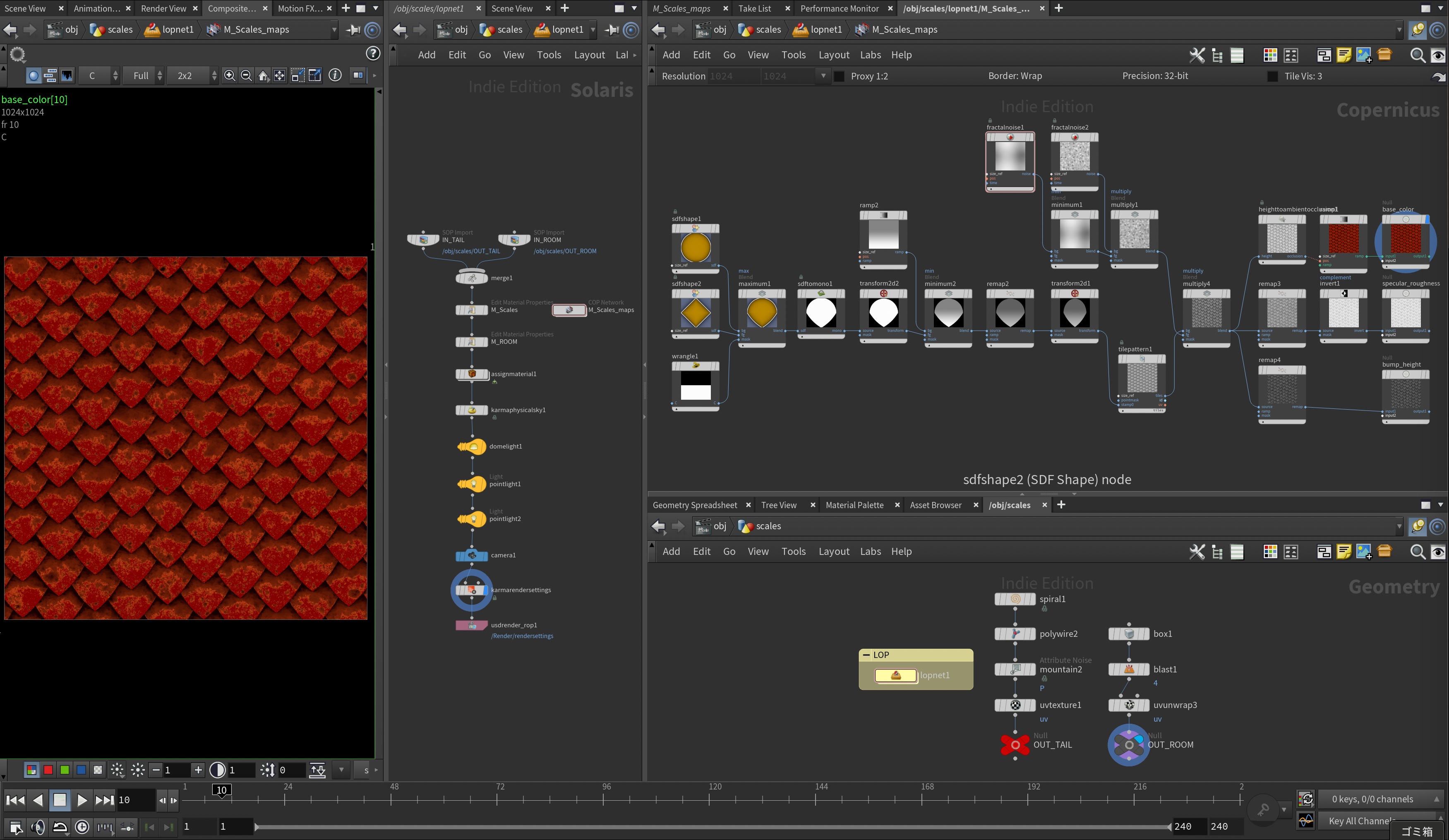
Task: Click the frame 10 timeline marker
Action: pos(221,790)
